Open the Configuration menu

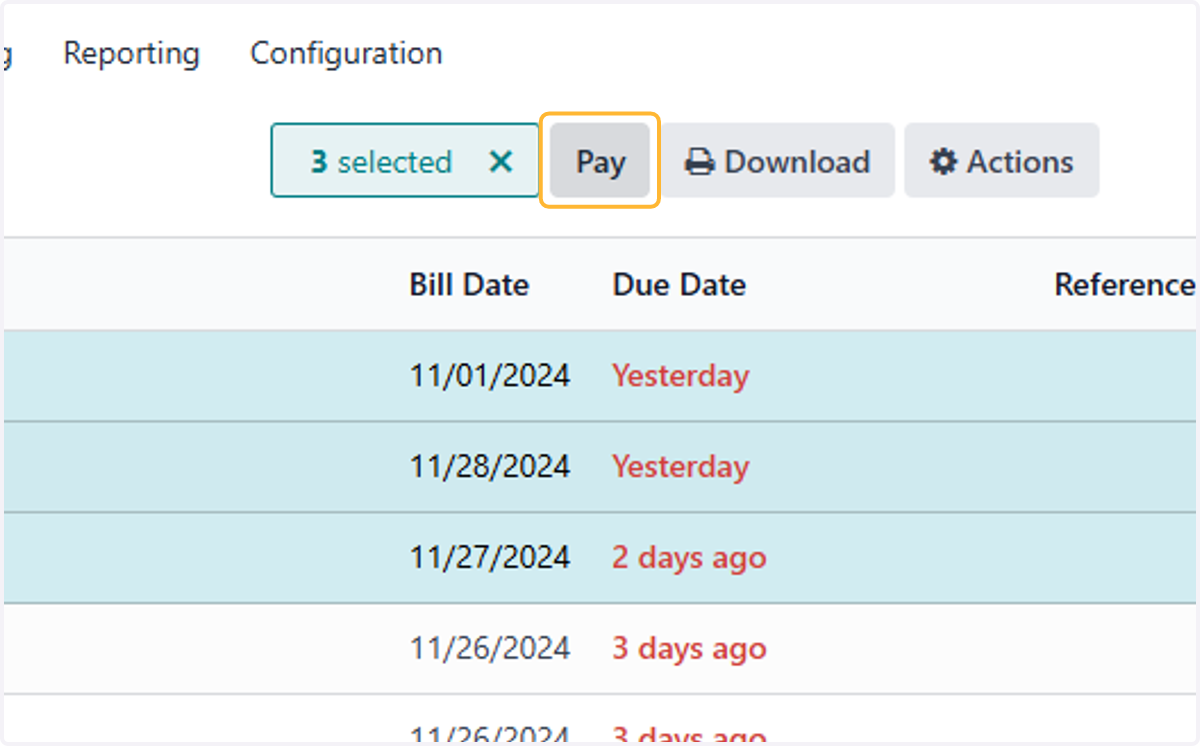[x=346, y=53]
